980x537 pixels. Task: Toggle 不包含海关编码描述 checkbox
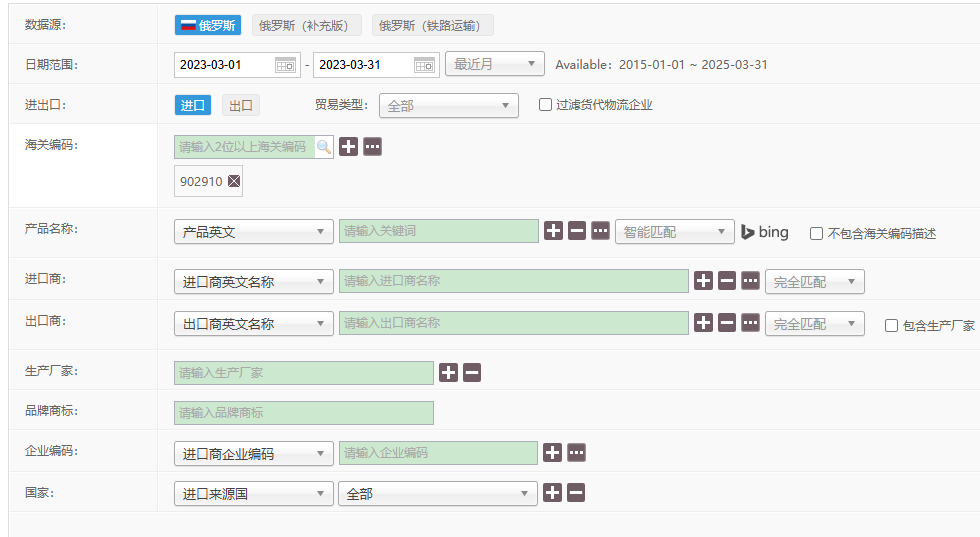coord(816,233)
